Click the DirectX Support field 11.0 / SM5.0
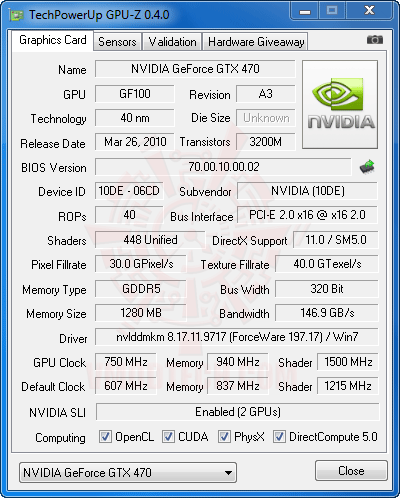This screenshot has height=498, width=400. pos(336,240)
